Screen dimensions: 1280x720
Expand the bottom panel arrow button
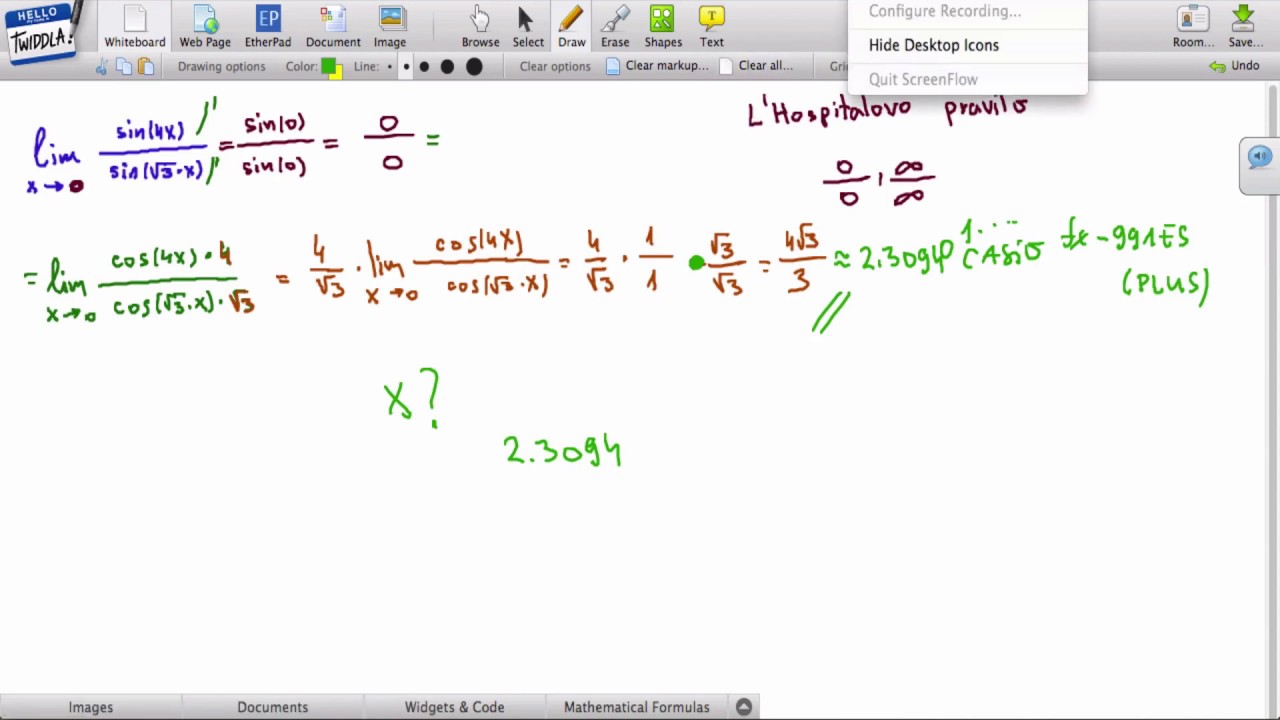pos(744,707)
